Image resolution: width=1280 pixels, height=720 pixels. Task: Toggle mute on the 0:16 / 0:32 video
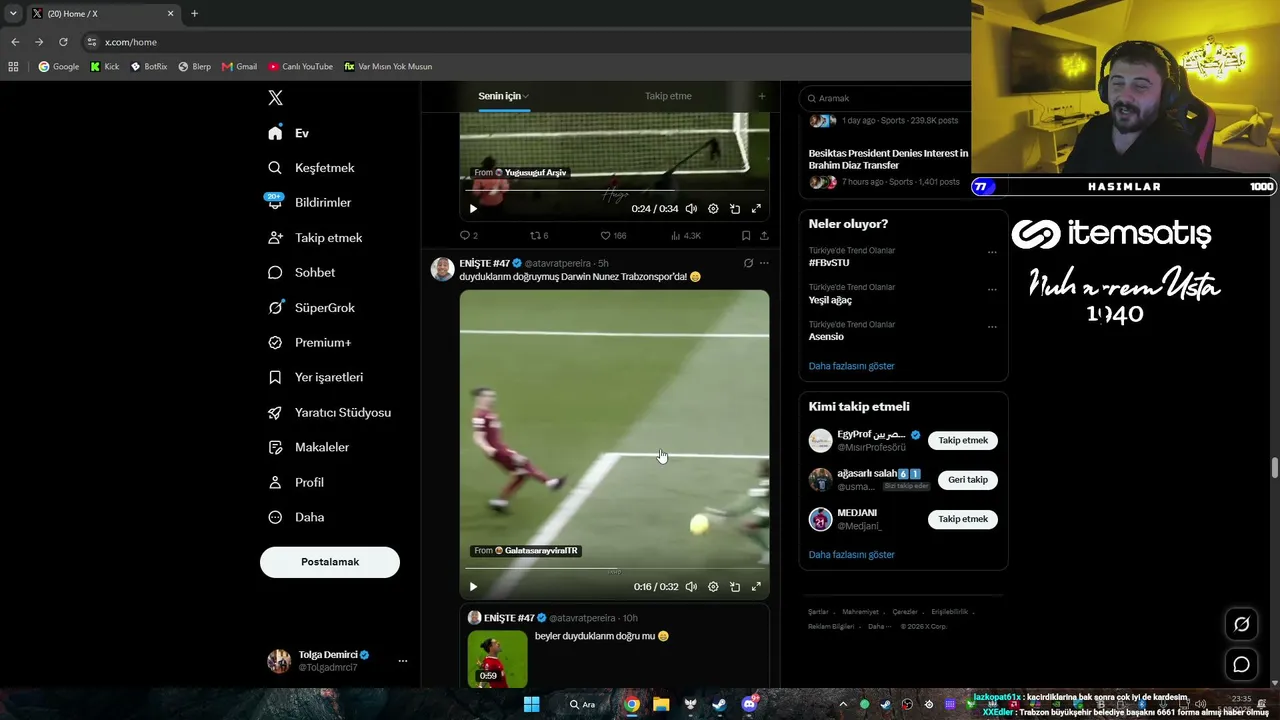click(691, 587)
